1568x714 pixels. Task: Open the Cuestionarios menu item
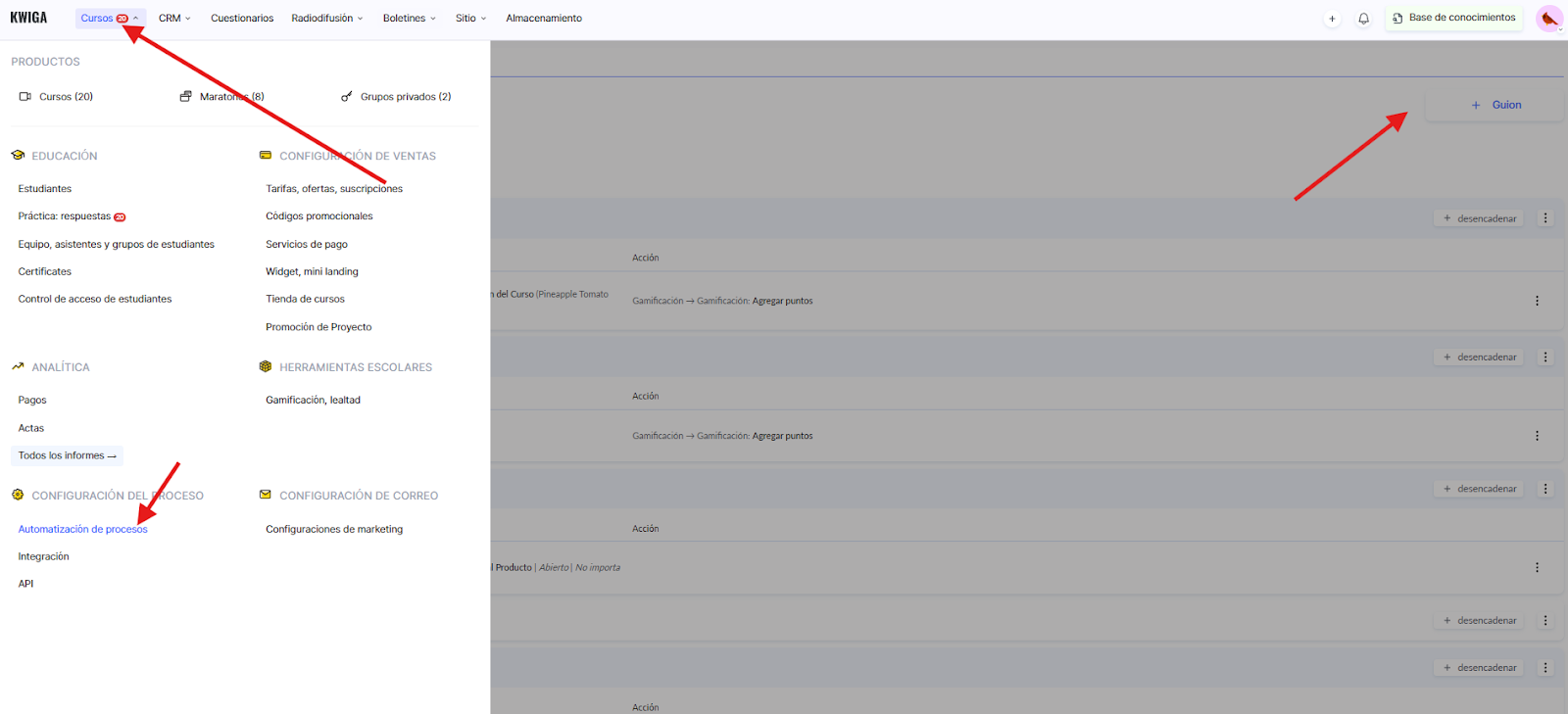point(242,19)
